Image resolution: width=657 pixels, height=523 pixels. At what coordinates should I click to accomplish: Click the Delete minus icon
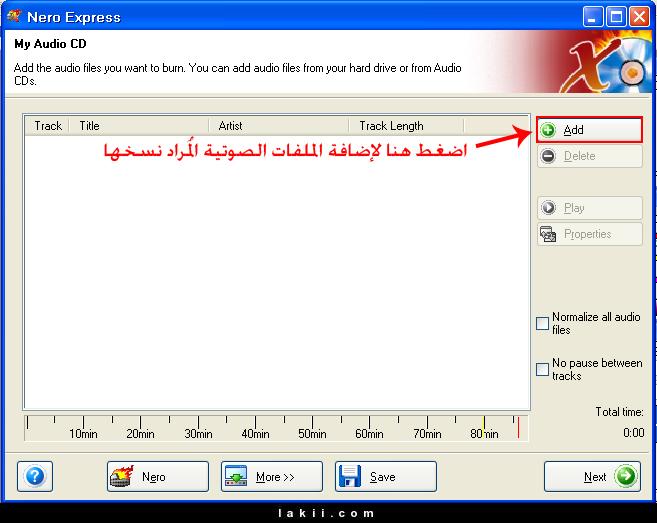[x=548, y=156]
